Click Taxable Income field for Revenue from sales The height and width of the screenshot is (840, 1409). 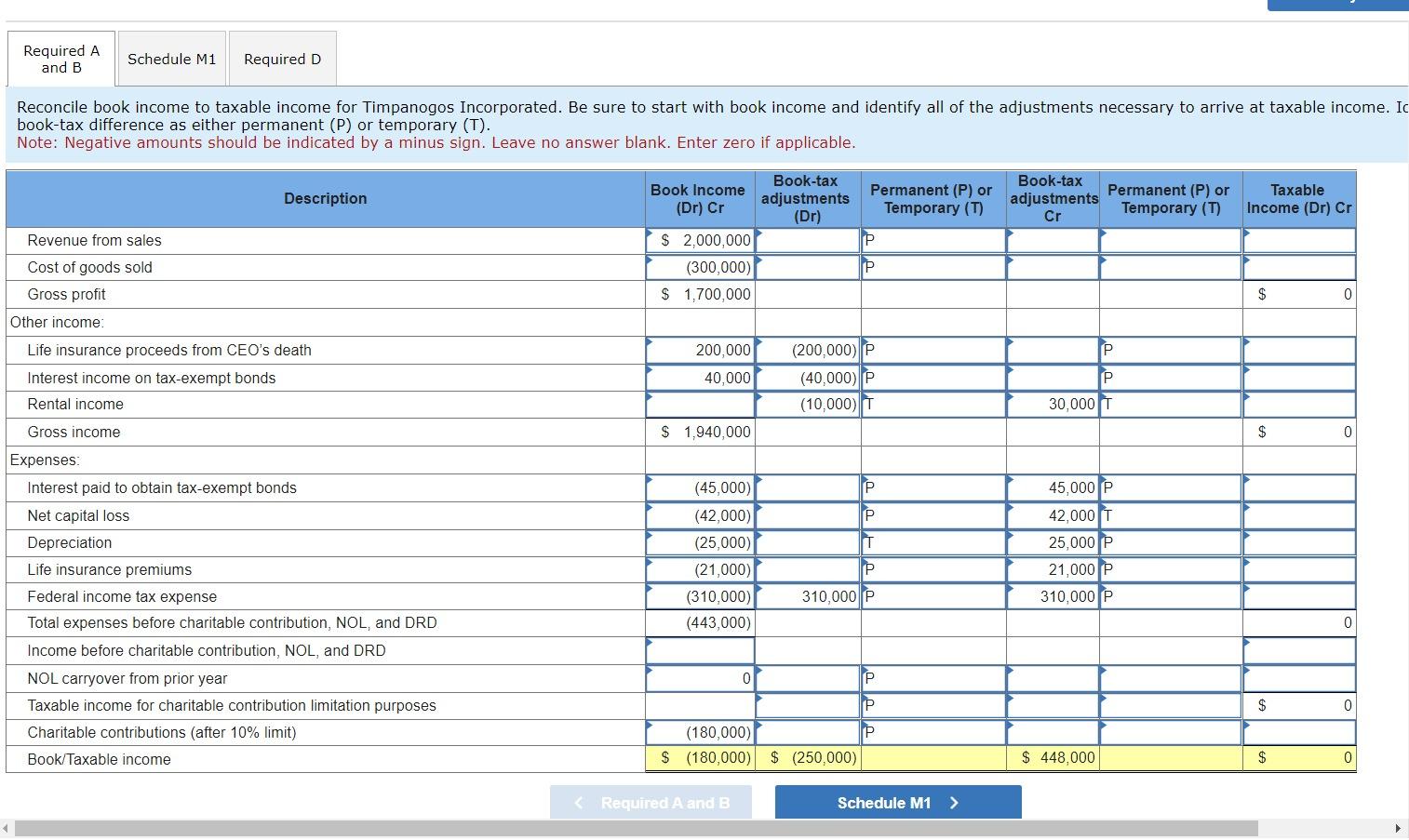point(1299,240)
